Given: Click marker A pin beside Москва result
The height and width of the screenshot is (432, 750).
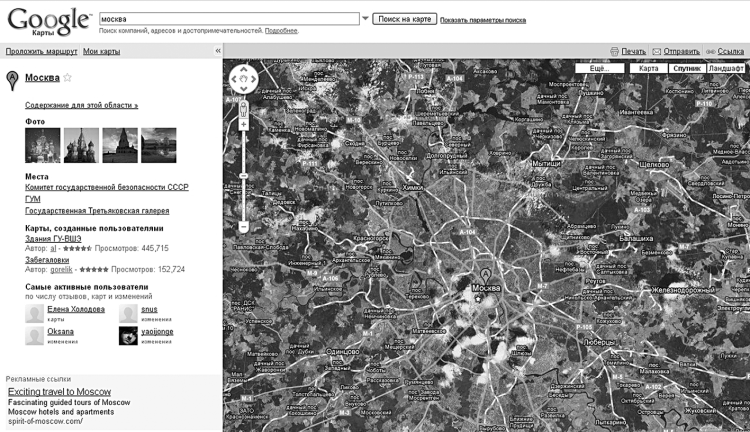Looking at the screenshot, I should pos(12,80).
